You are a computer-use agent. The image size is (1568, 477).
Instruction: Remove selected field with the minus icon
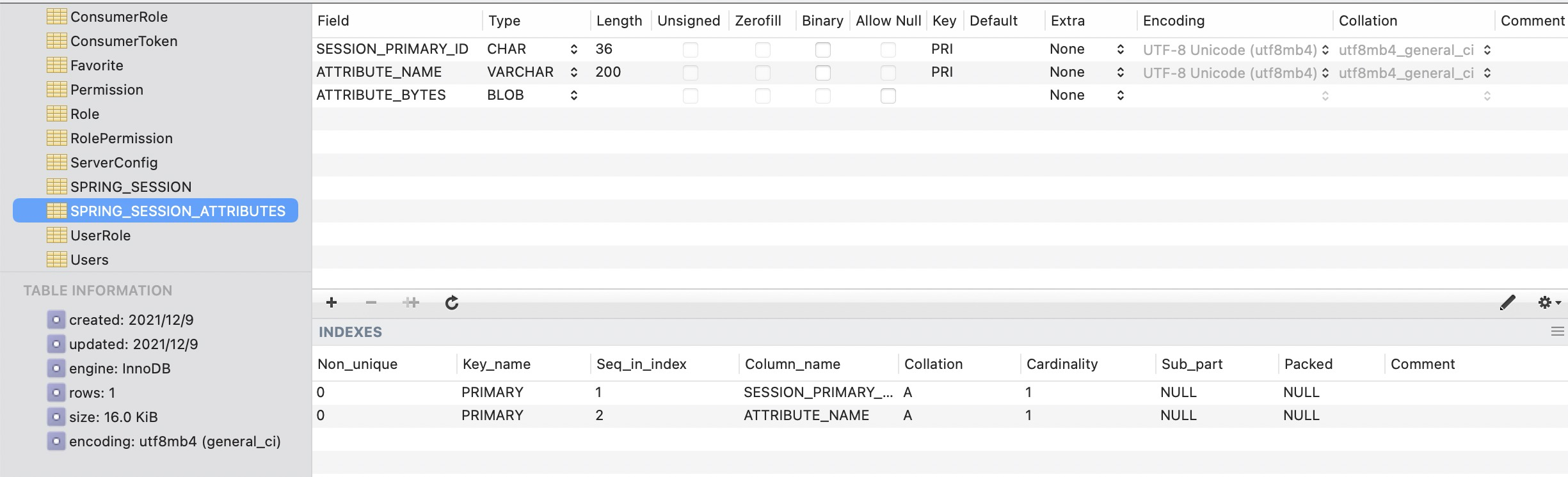372,302
